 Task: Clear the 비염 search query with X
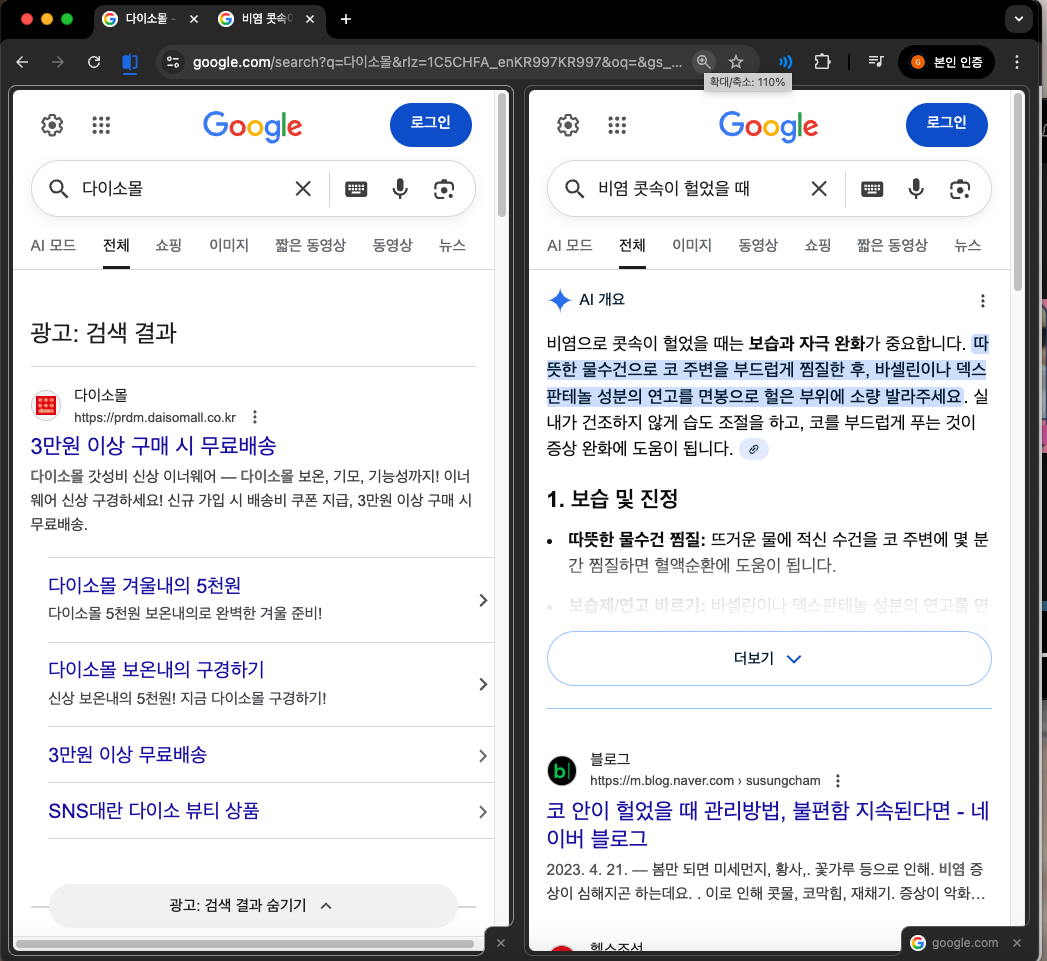pyautogui.click(x=818, y=189)
